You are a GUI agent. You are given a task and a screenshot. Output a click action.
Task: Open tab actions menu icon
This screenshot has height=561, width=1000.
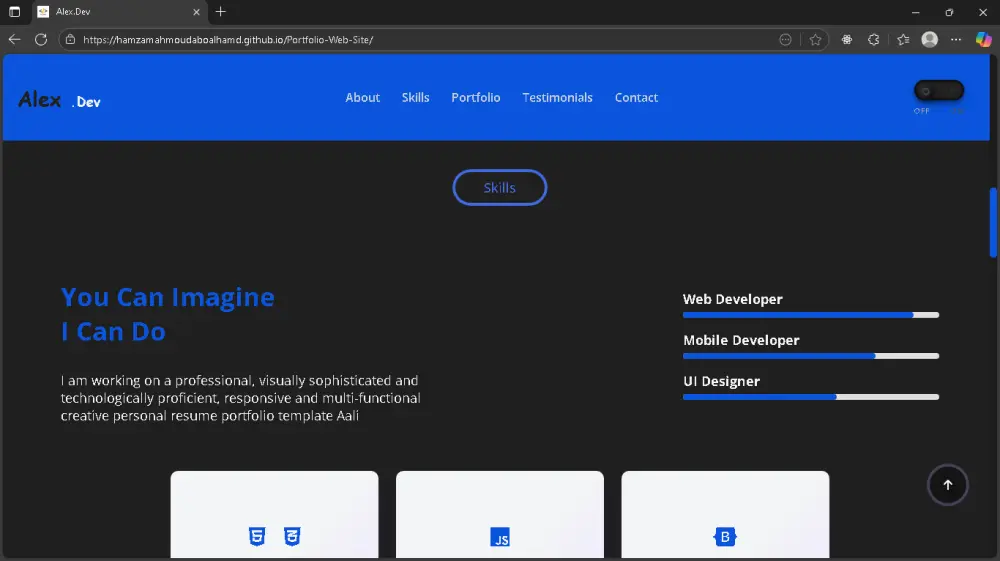coord(14,11)
